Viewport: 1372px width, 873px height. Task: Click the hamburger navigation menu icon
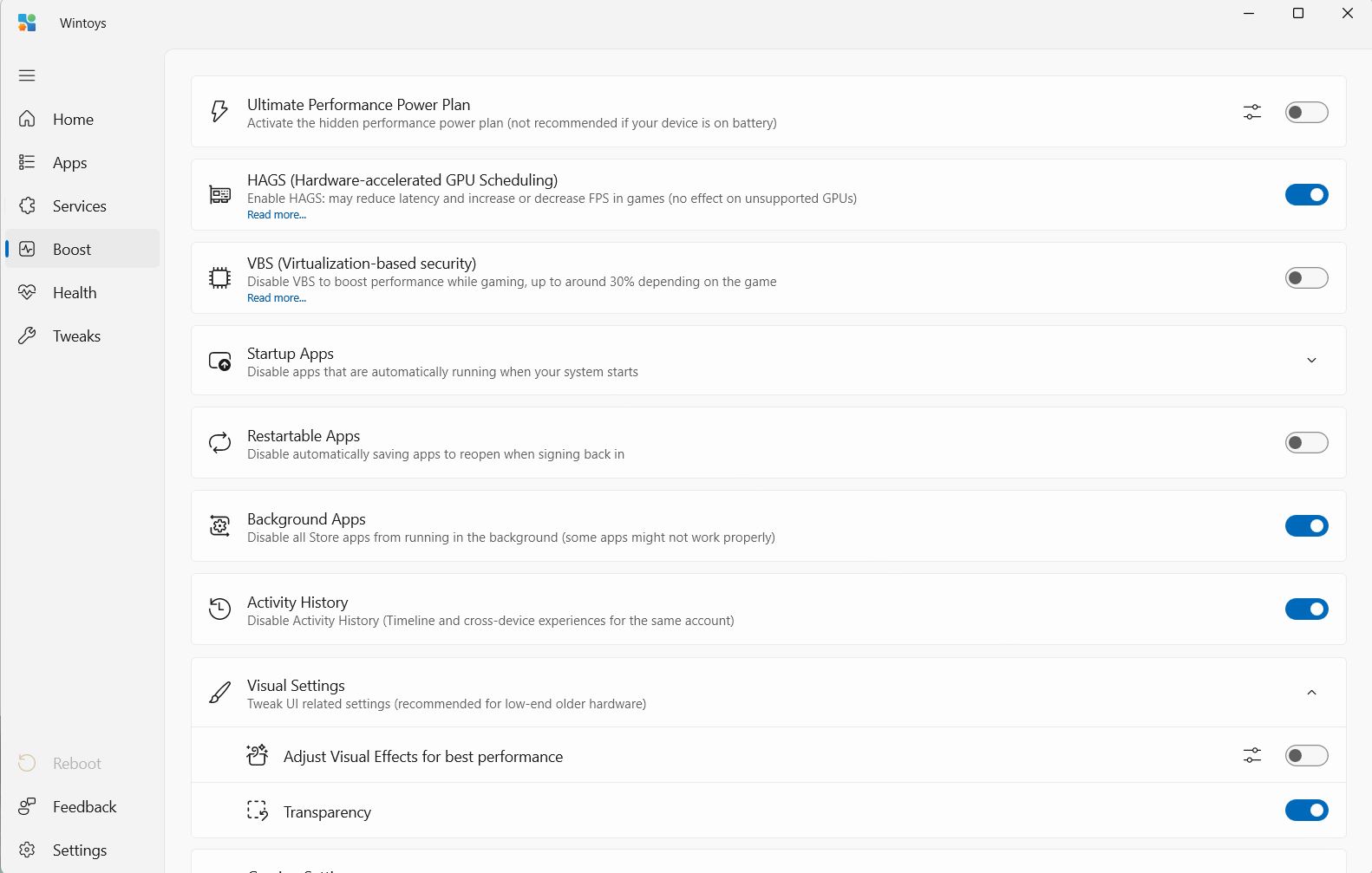[27, 75]
